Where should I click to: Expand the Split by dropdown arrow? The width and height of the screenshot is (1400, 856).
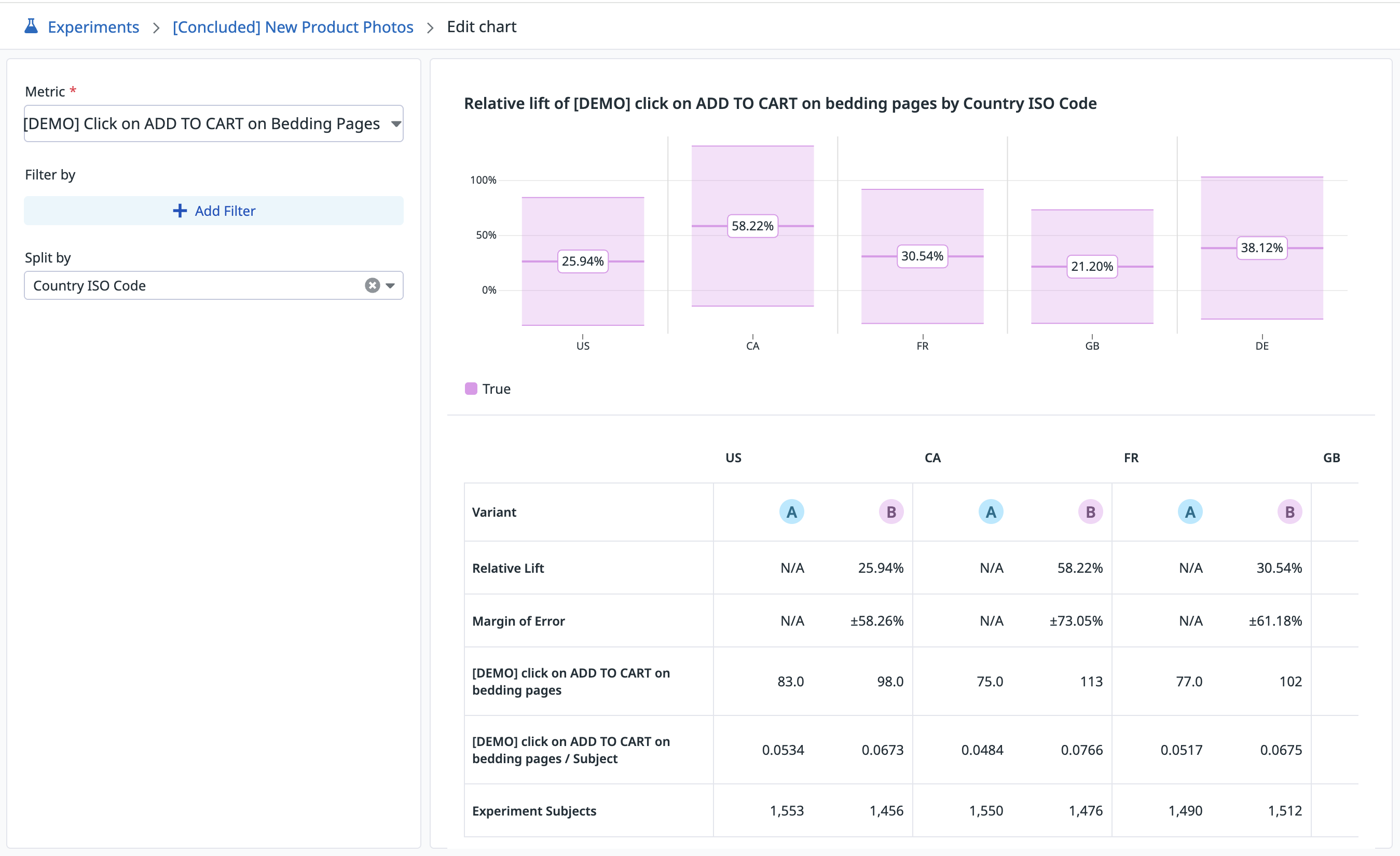[390, 285]
